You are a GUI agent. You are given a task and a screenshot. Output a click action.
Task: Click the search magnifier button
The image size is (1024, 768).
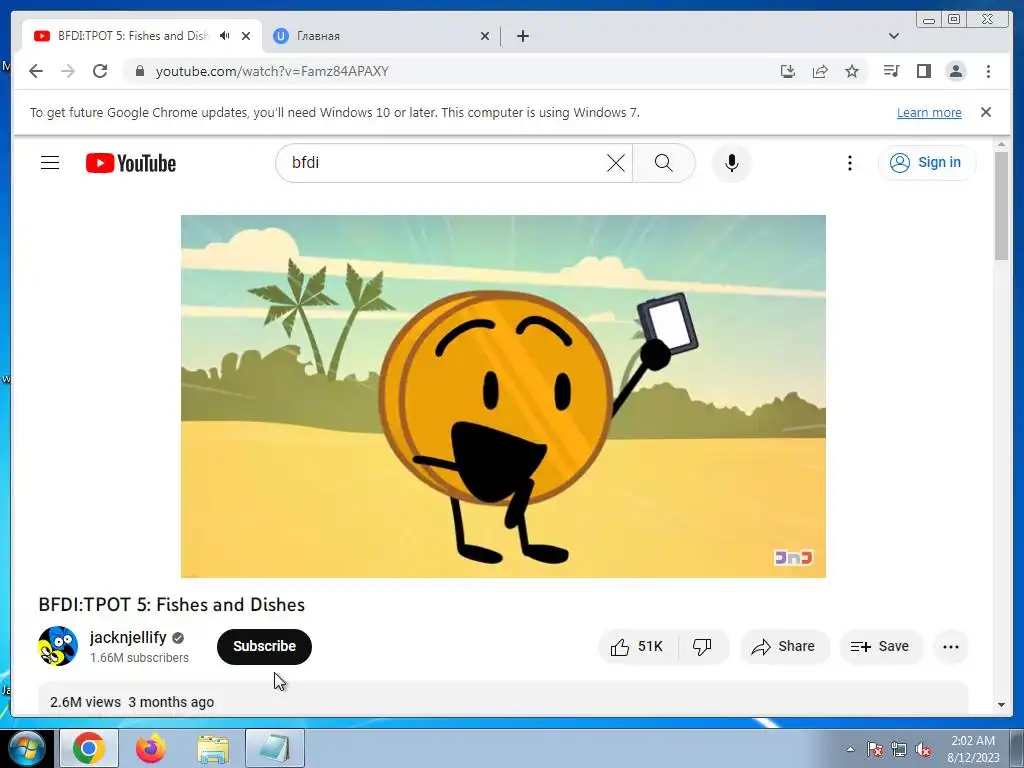664,163
